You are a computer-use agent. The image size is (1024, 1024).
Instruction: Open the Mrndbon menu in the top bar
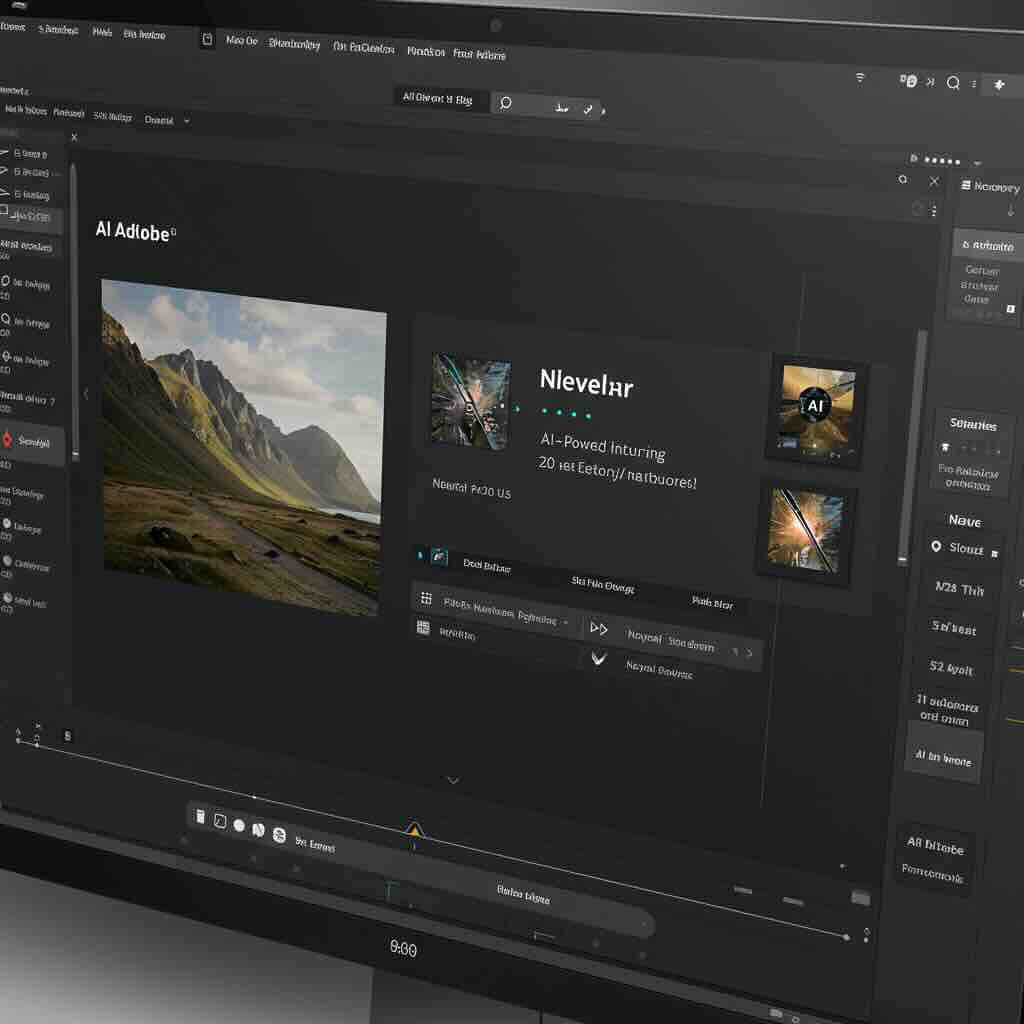[x=425, y=51]
